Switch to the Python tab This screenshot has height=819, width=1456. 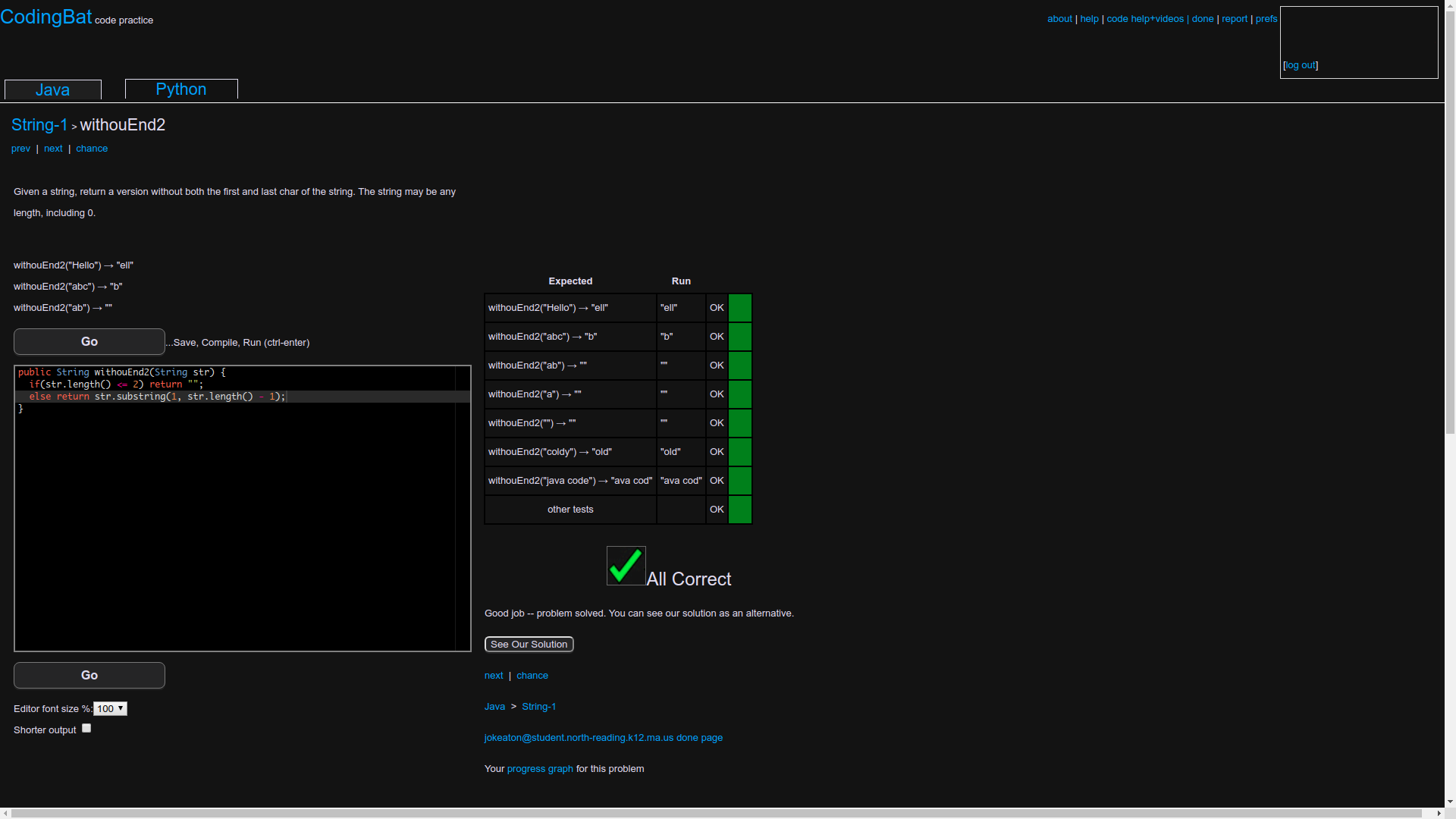(180, 89)
